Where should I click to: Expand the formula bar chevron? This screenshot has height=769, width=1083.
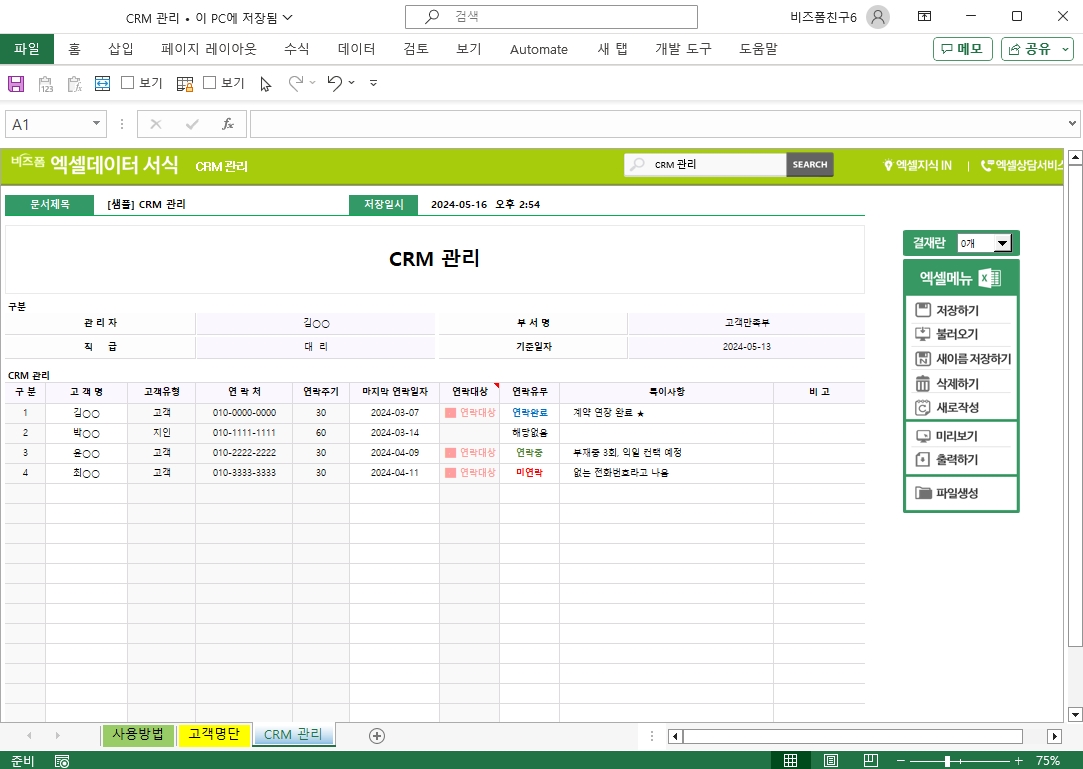1072,124
